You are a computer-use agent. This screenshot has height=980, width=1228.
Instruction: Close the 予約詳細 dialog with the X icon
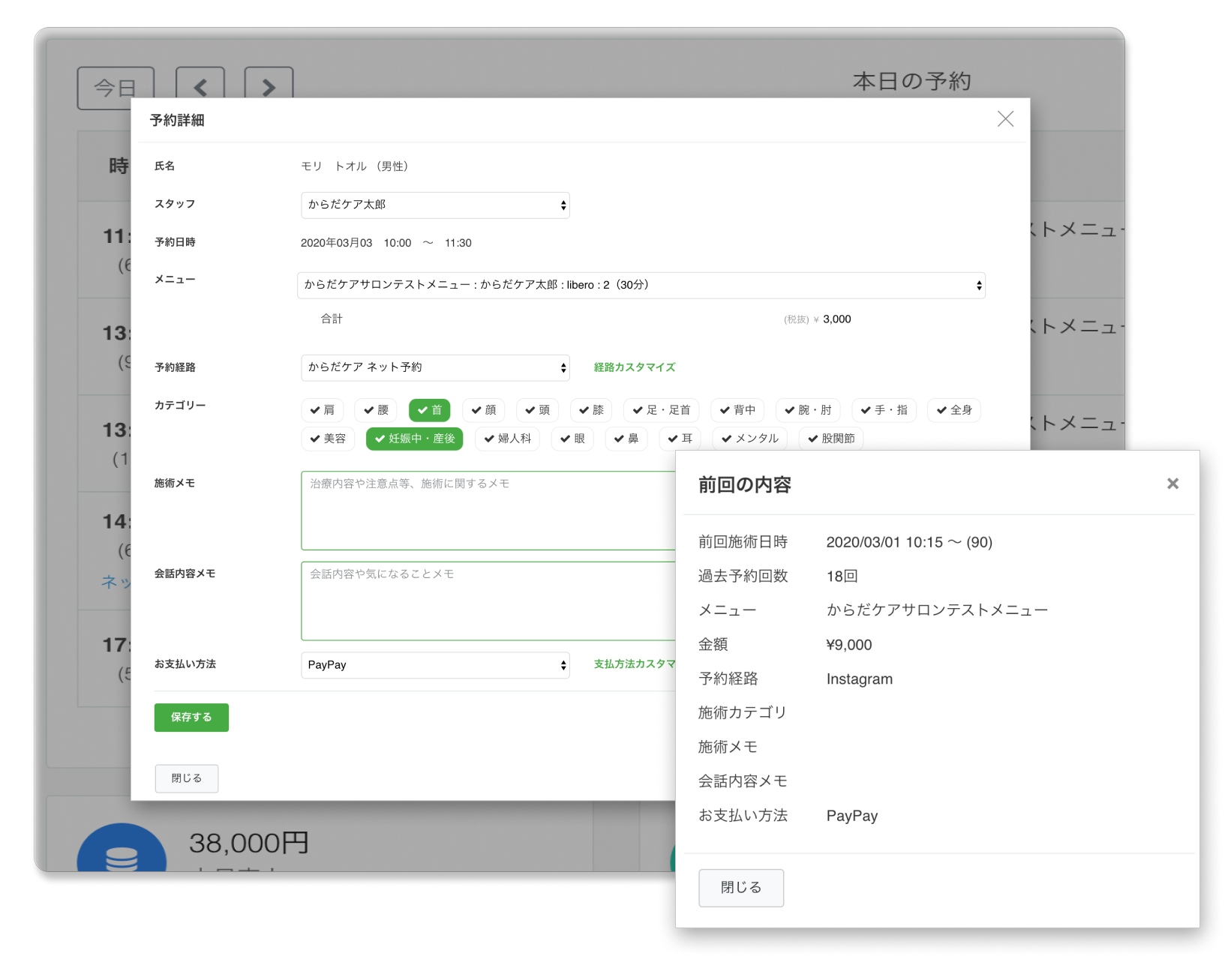click(x=1005, y=118)
